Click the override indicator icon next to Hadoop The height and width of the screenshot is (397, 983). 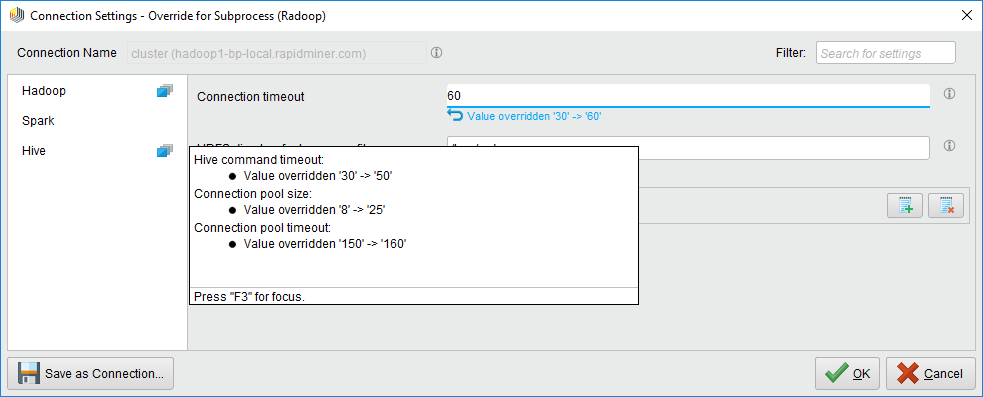click(x=164, y=91)
